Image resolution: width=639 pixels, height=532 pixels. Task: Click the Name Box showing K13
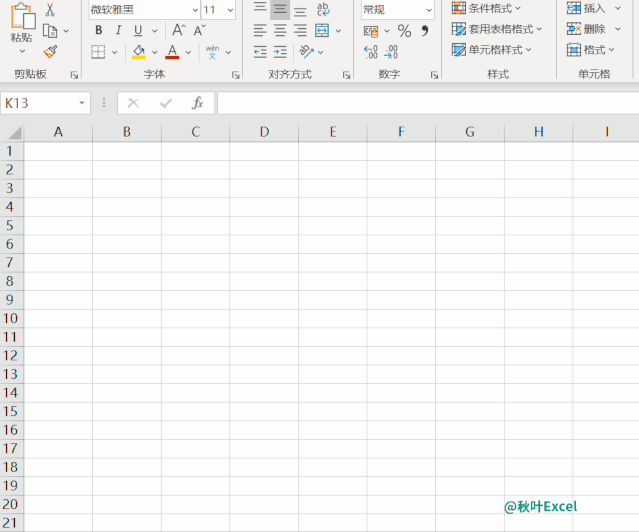[x=39, y=103]
